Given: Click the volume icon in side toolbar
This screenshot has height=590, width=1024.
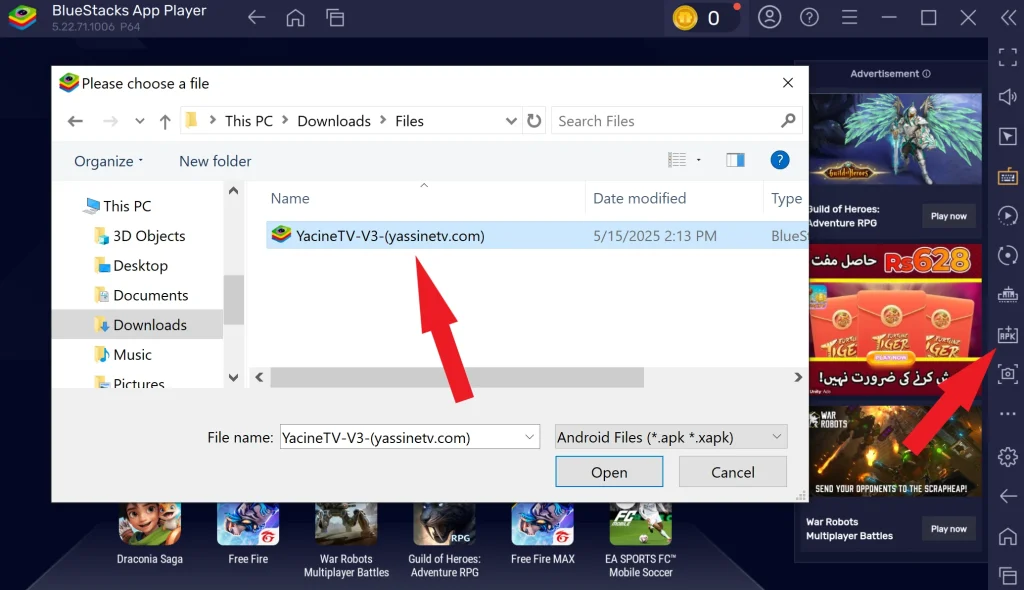Looking at the screenshot, I should tap(1008, 97).
